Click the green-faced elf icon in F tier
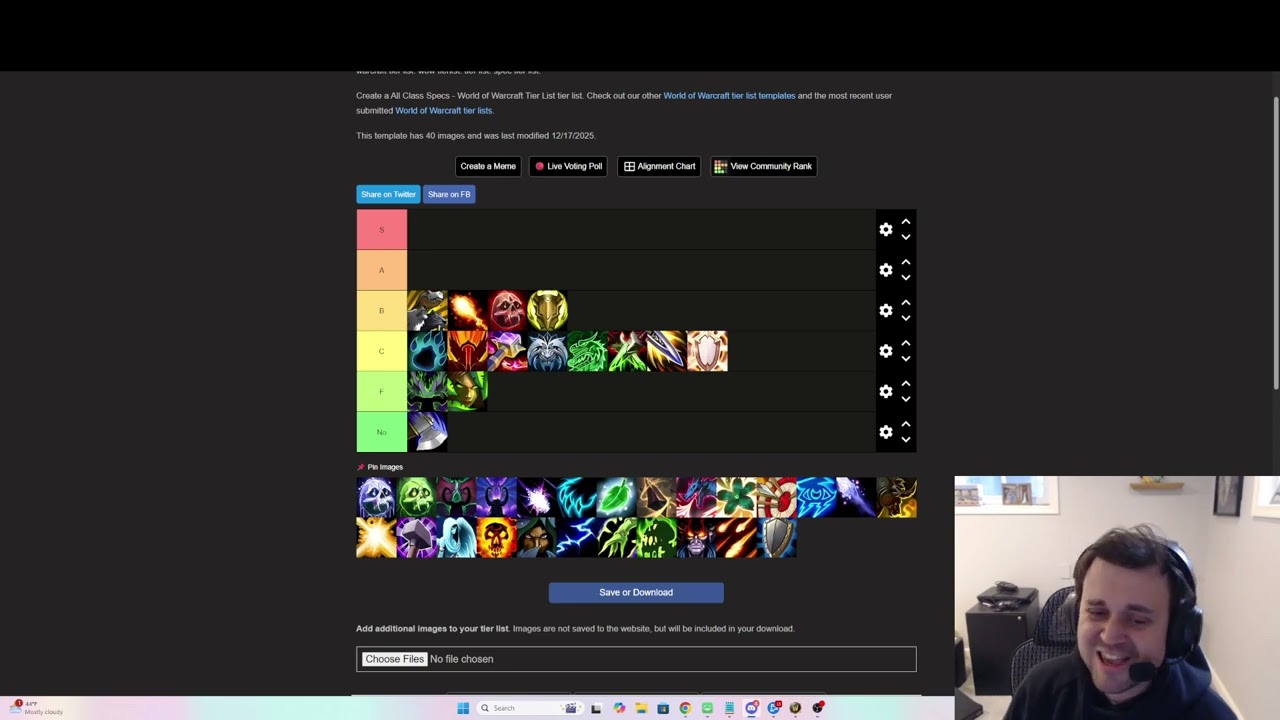The width and height of the screenshot is (1280, 720). point(467,391)
